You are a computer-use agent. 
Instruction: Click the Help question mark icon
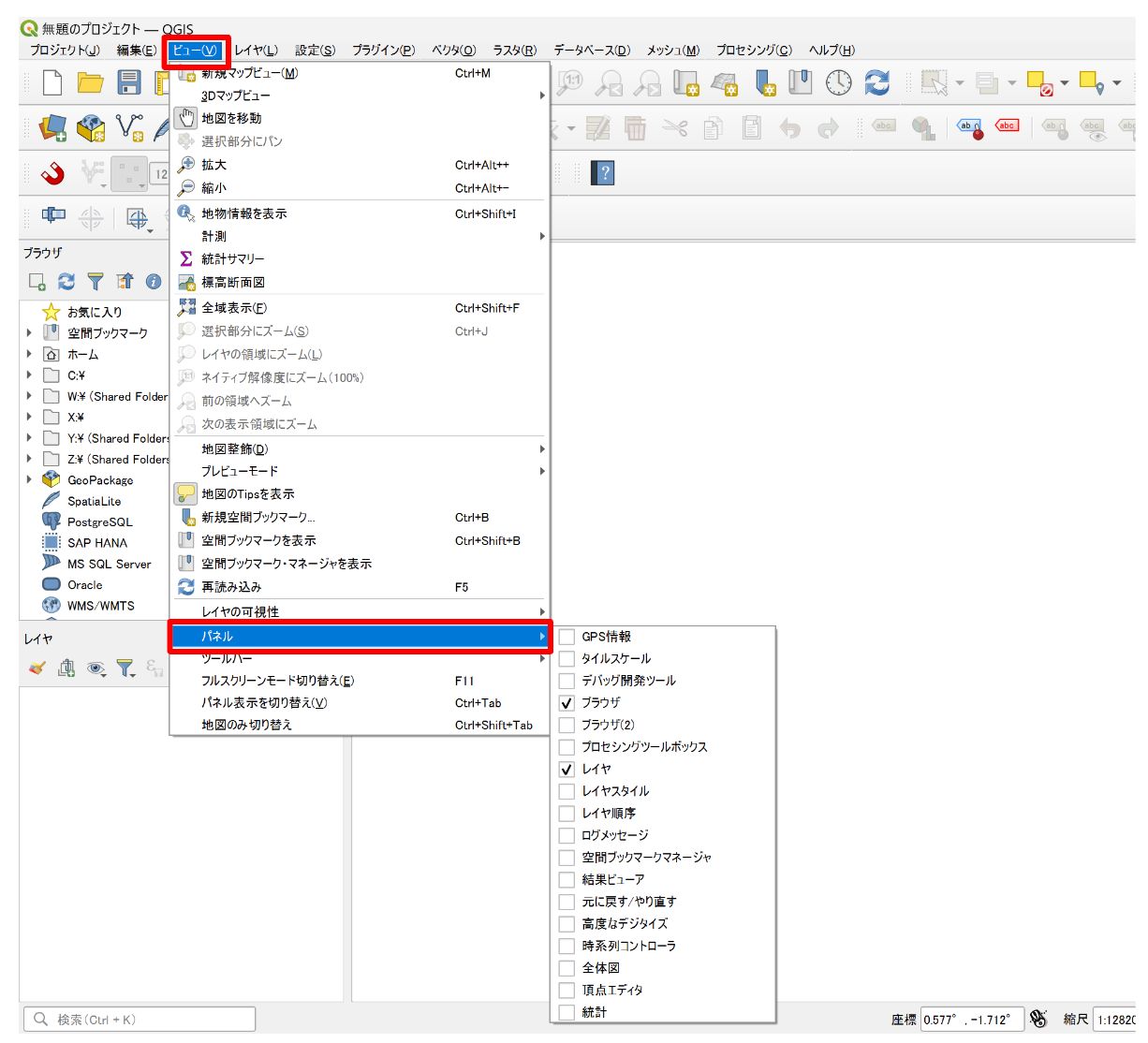pos(604,173)
